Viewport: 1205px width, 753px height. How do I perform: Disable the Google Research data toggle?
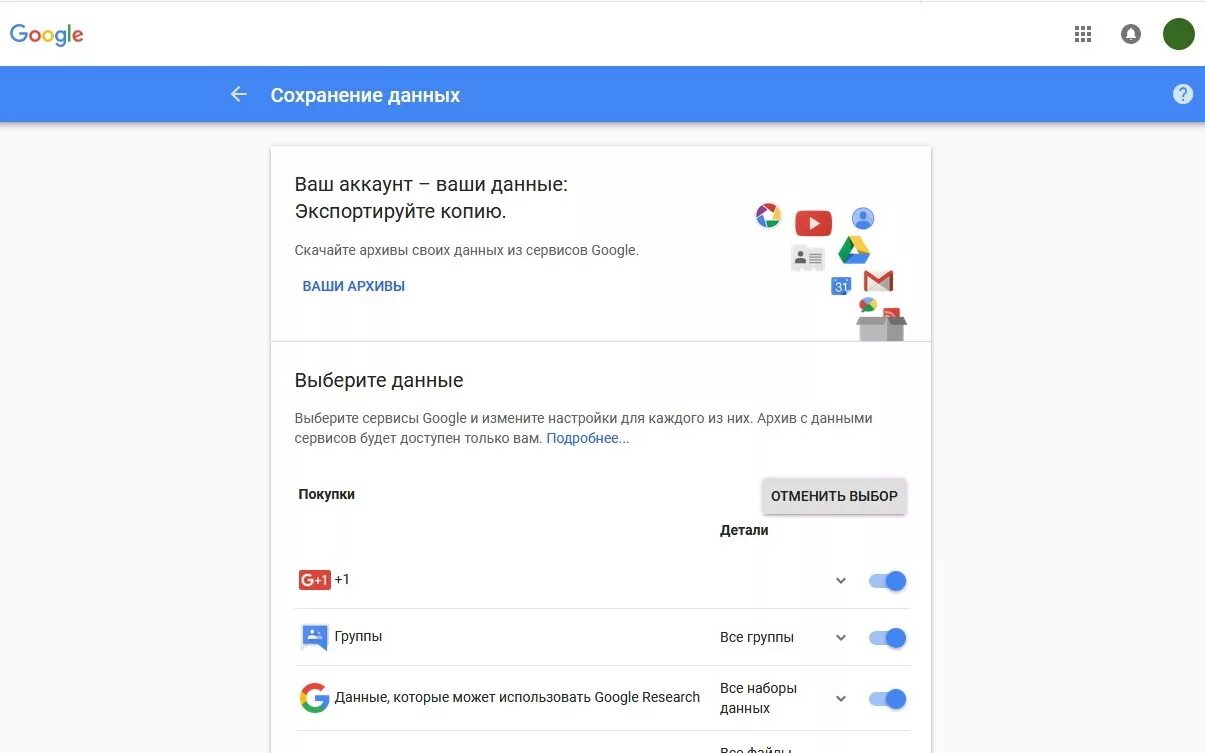point(888,698)
